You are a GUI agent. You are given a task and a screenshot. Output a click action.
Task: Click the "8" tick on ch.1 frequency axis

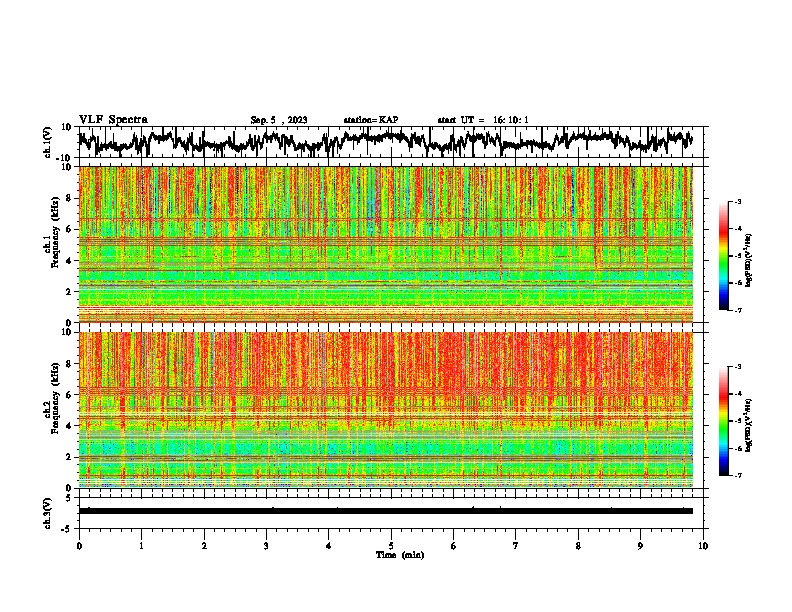(x=70, y=198)
